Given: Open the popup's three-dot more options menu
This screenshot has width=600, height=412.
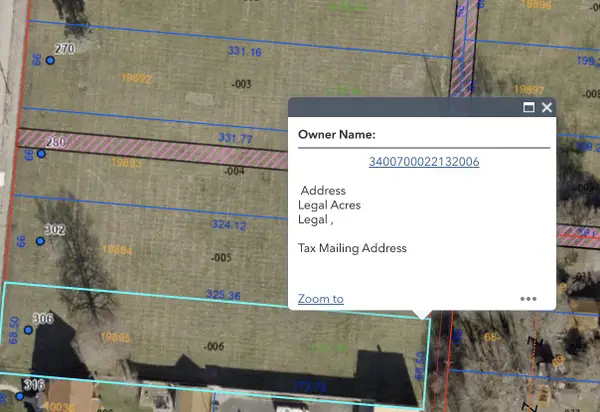Looking at the screenshot, I should pos(529,298).
